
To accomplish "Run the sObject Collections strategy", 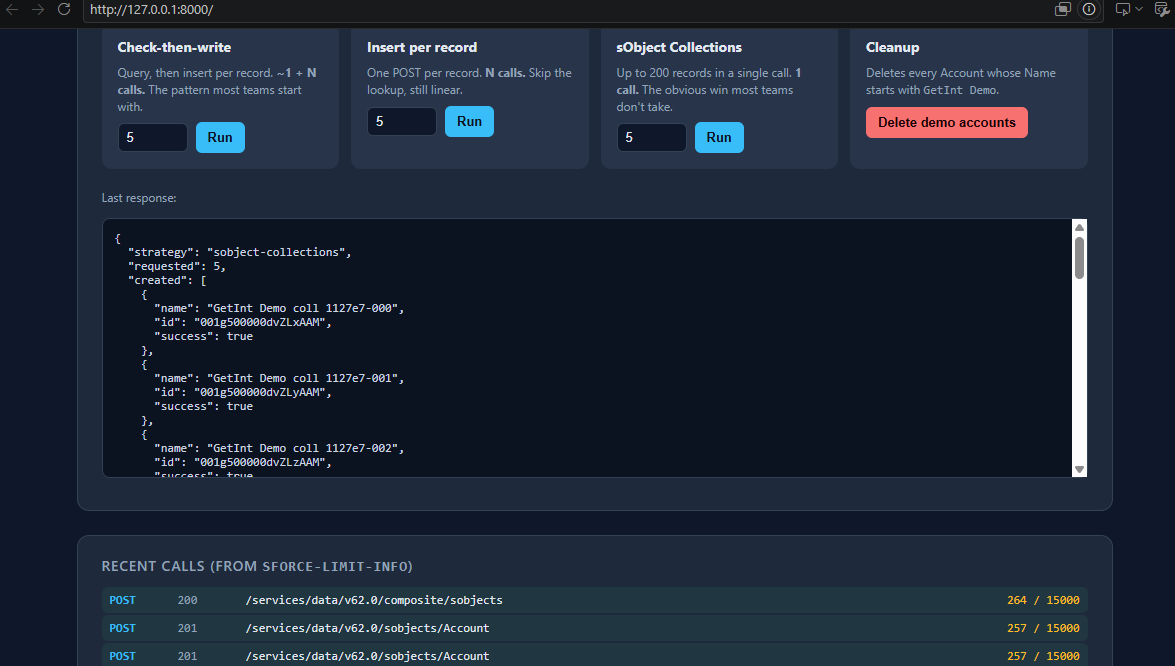I will click(x=719, y=137).
